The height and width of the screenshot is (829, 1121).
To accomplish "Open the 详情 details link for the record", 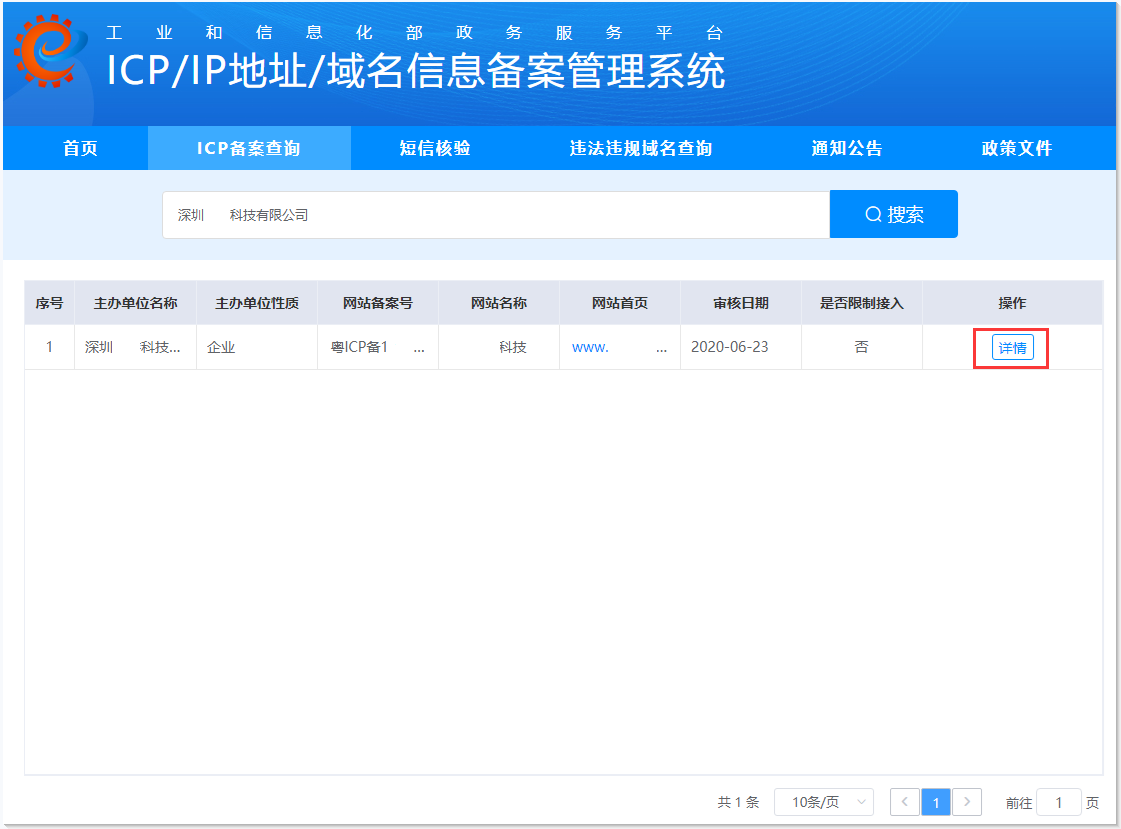I will (1010, 347).
